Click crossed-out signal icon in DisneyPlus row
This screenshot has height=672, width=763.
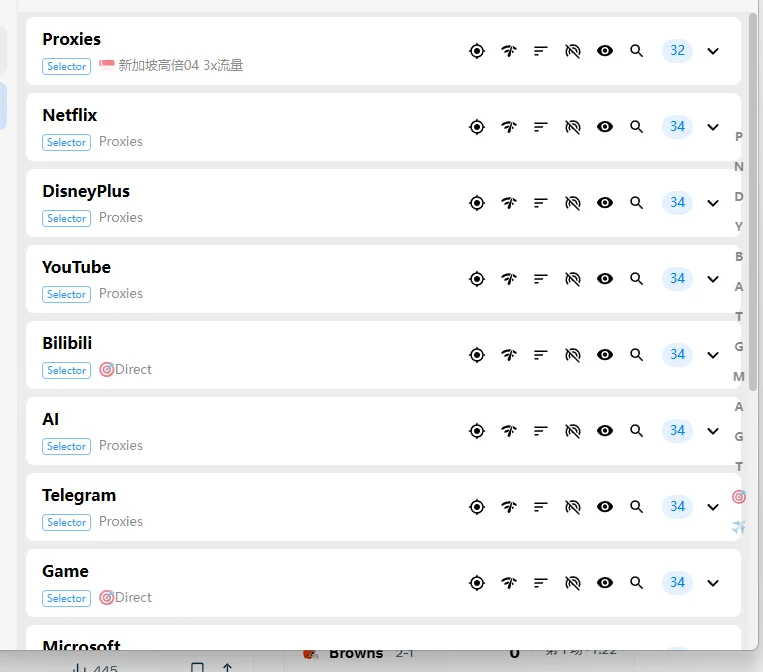(x=573, y=203)
